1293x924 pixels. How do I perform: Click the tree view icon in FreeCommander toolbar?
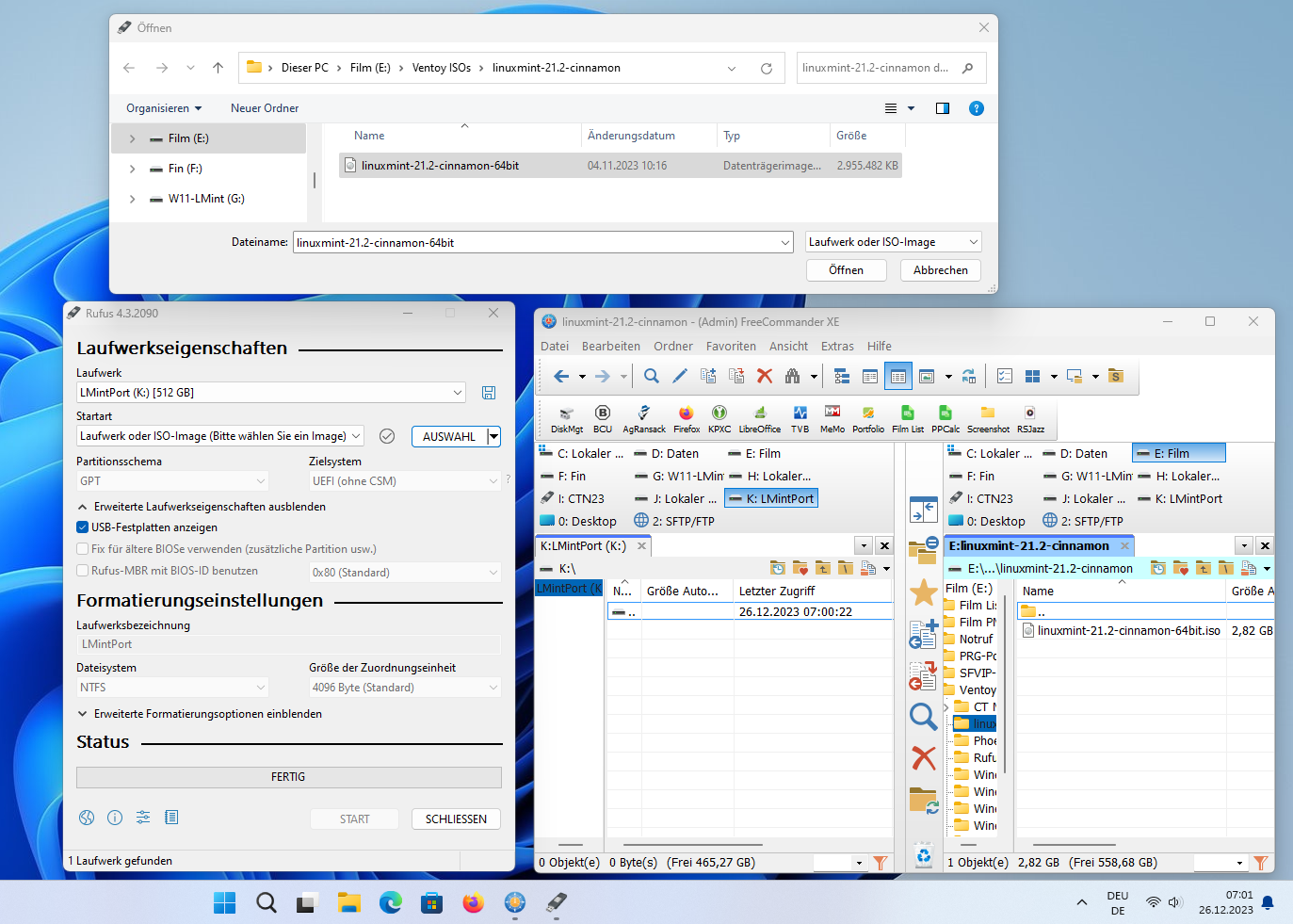pyautogui.click(x=842, y=376)
